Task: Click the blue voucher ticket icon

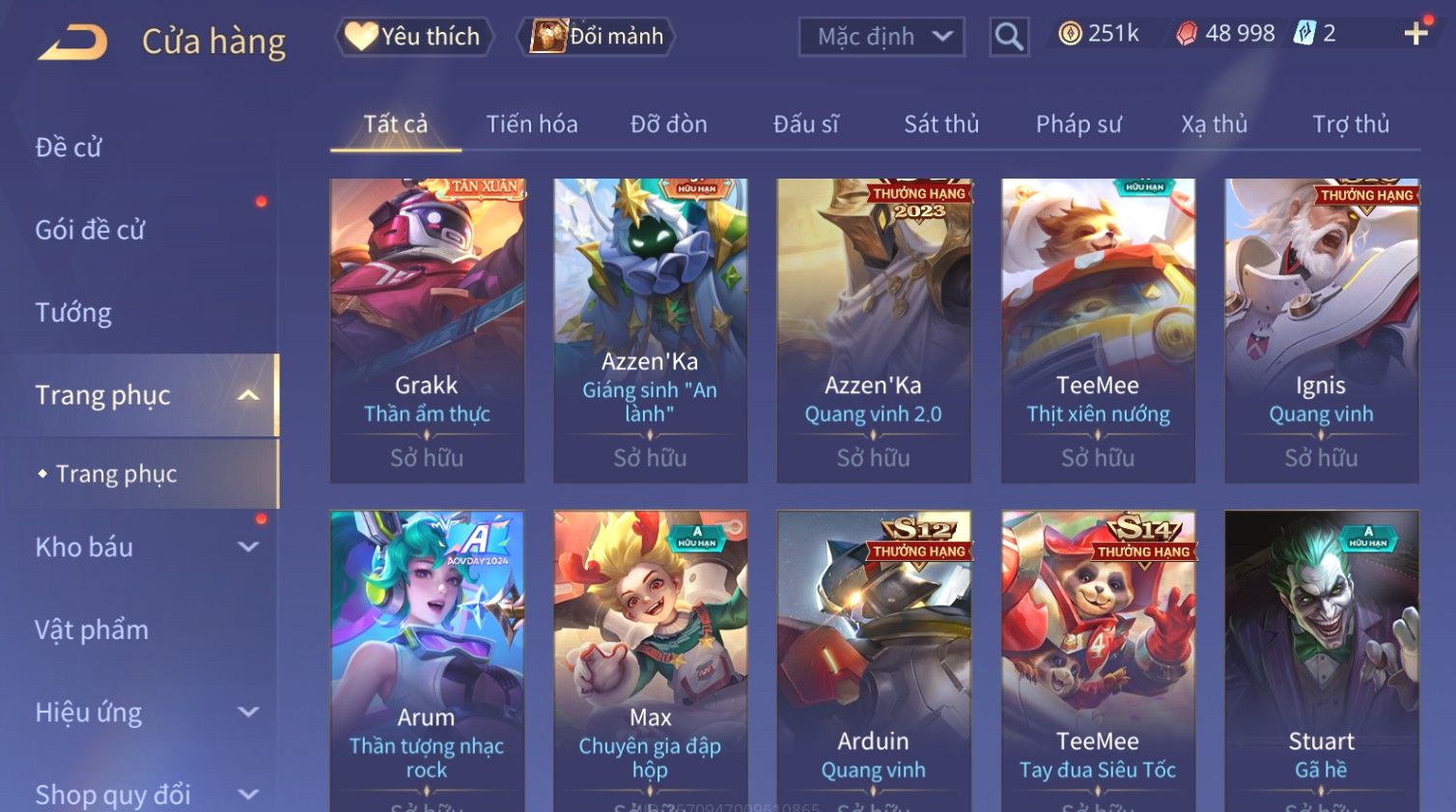Action: (1304, 34)
